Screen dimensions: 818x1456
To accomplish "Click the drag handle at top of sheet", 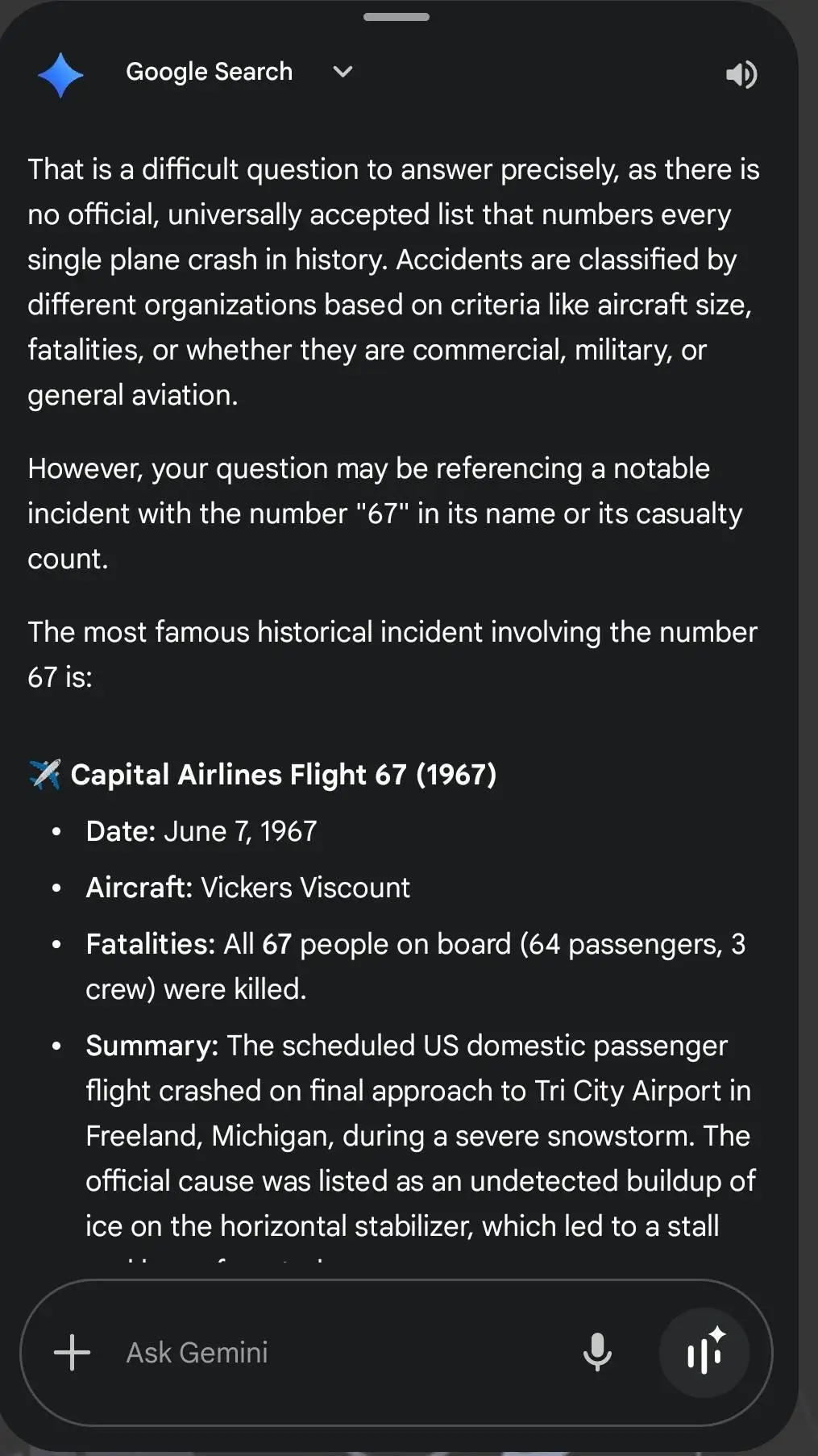I will pyautogui.click(x=397, y=17).
